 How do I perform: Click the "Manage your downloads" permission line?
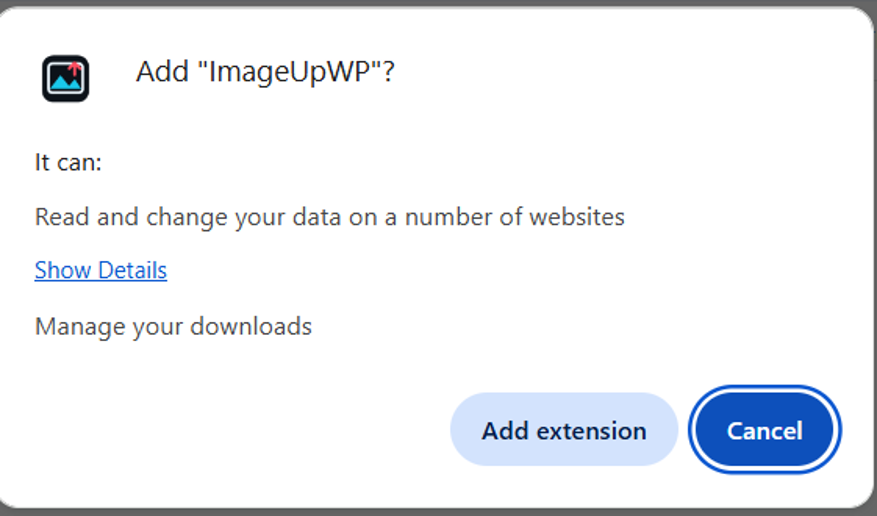(173, 327)
